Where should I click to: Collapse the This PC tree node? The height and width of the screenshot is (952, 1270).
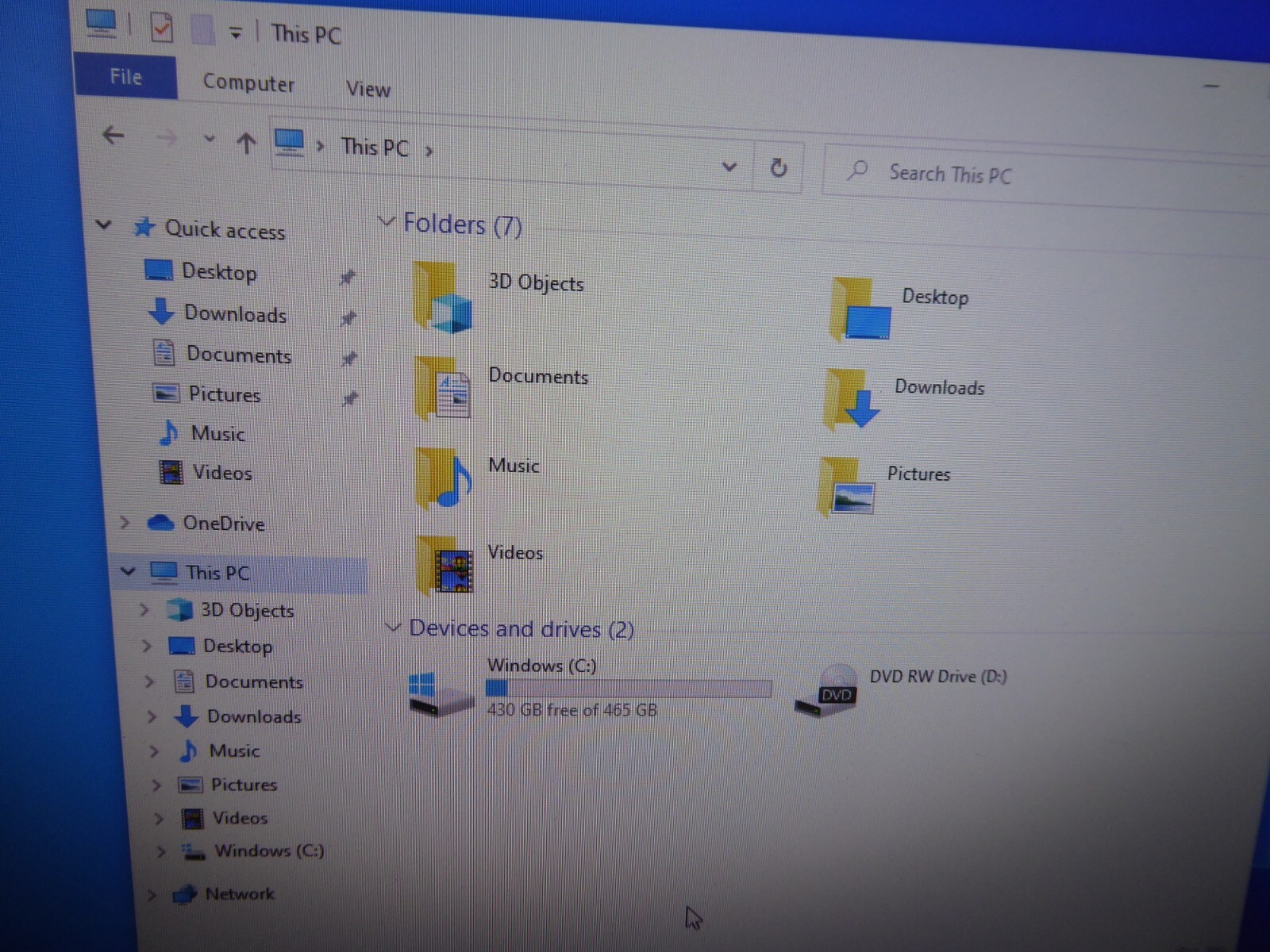(x=128, y=570)
